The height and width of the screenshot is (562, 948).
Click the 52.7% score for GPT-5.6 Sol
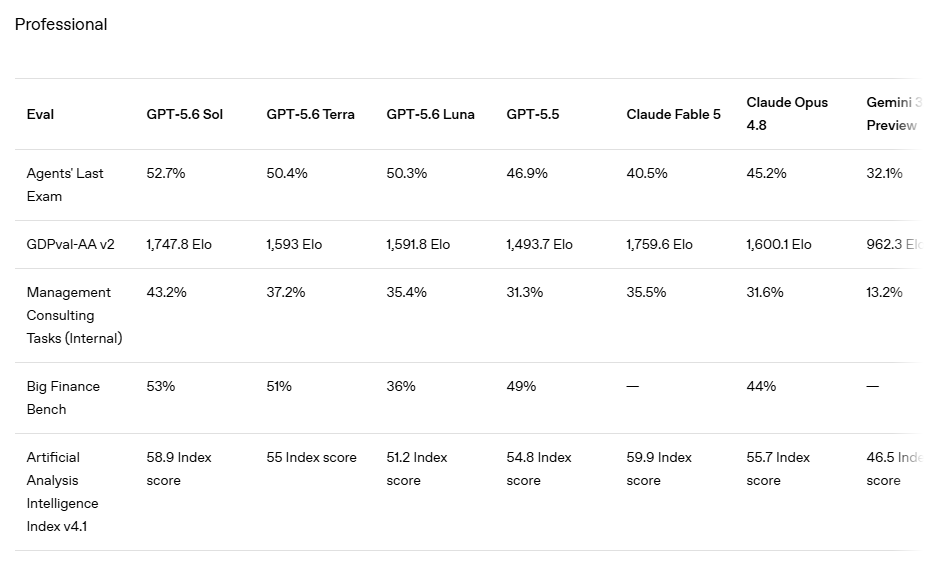pyautogui.click(x=166, y=173)
